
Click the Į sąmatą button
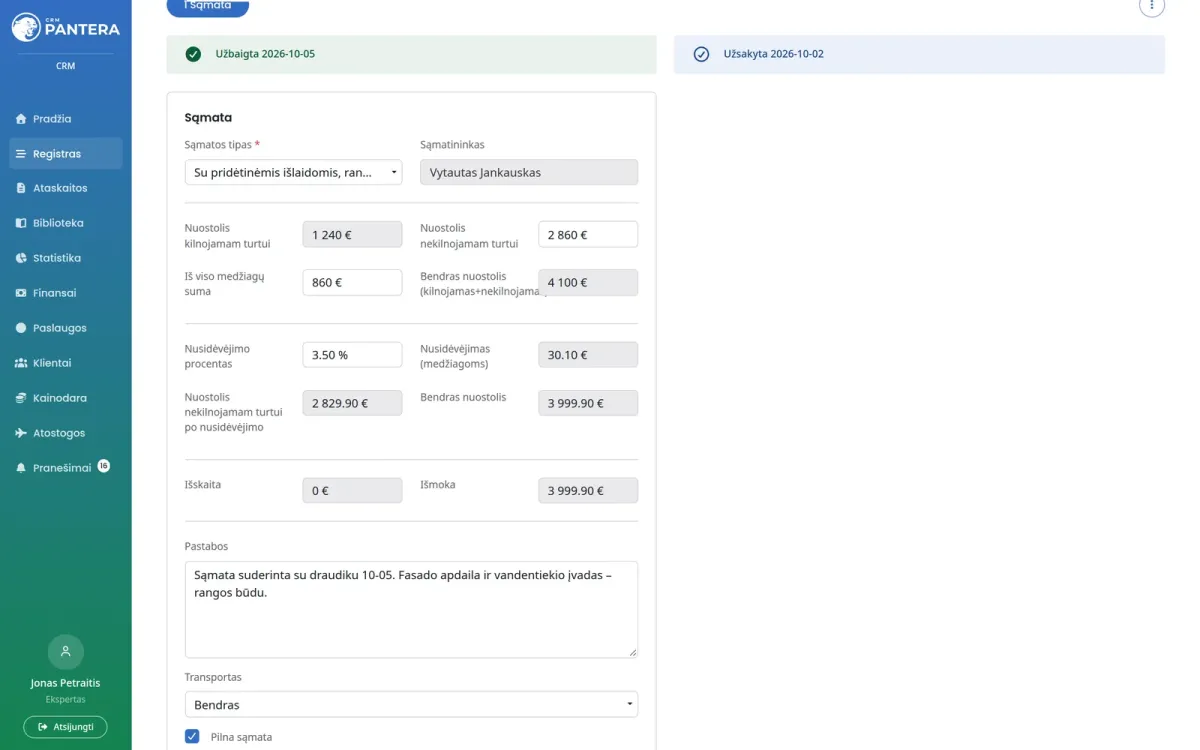click(x=208, y=7)
